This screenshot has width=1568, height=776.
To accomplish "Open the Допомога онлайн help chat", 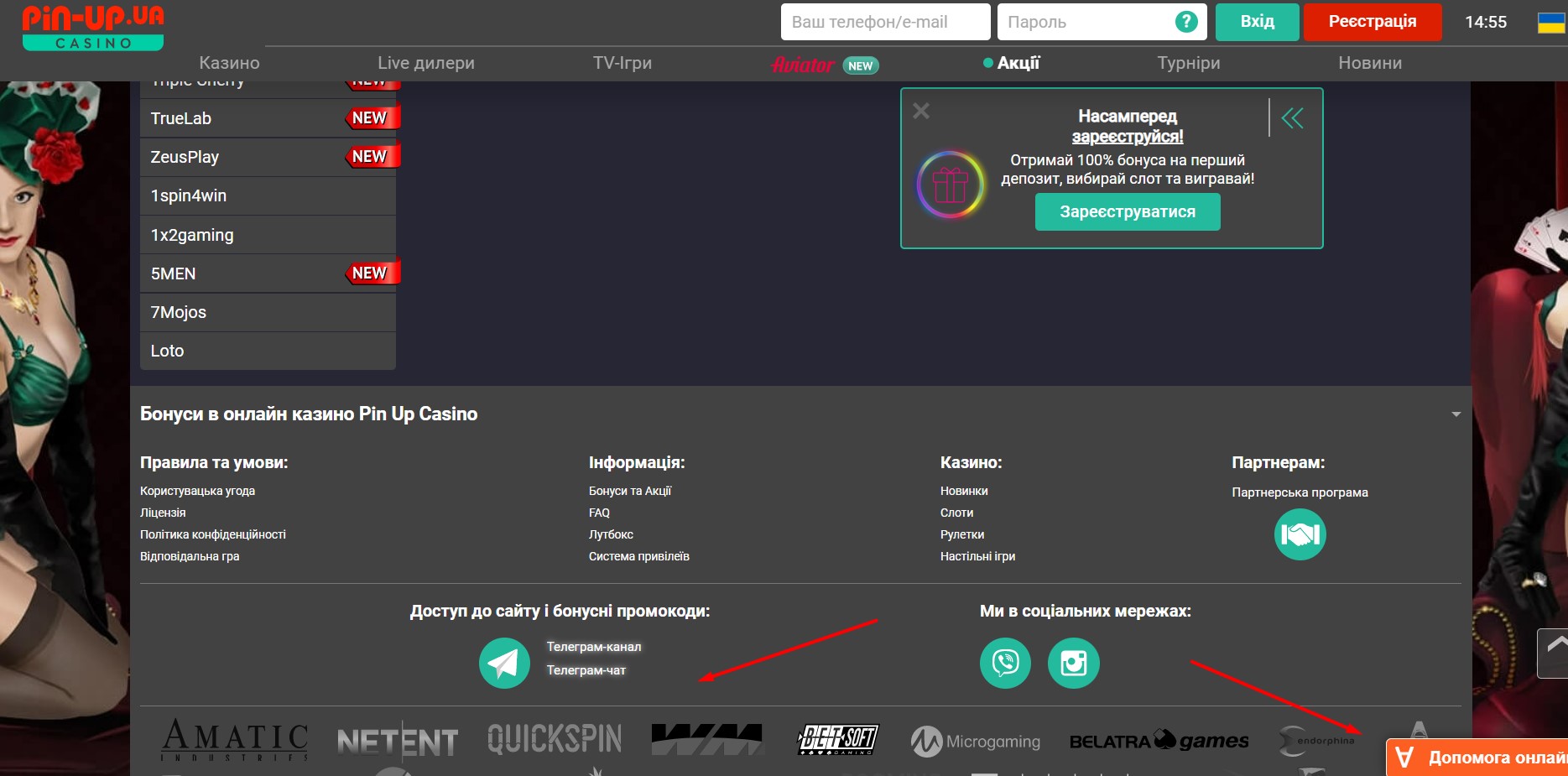I will 1477,758.
